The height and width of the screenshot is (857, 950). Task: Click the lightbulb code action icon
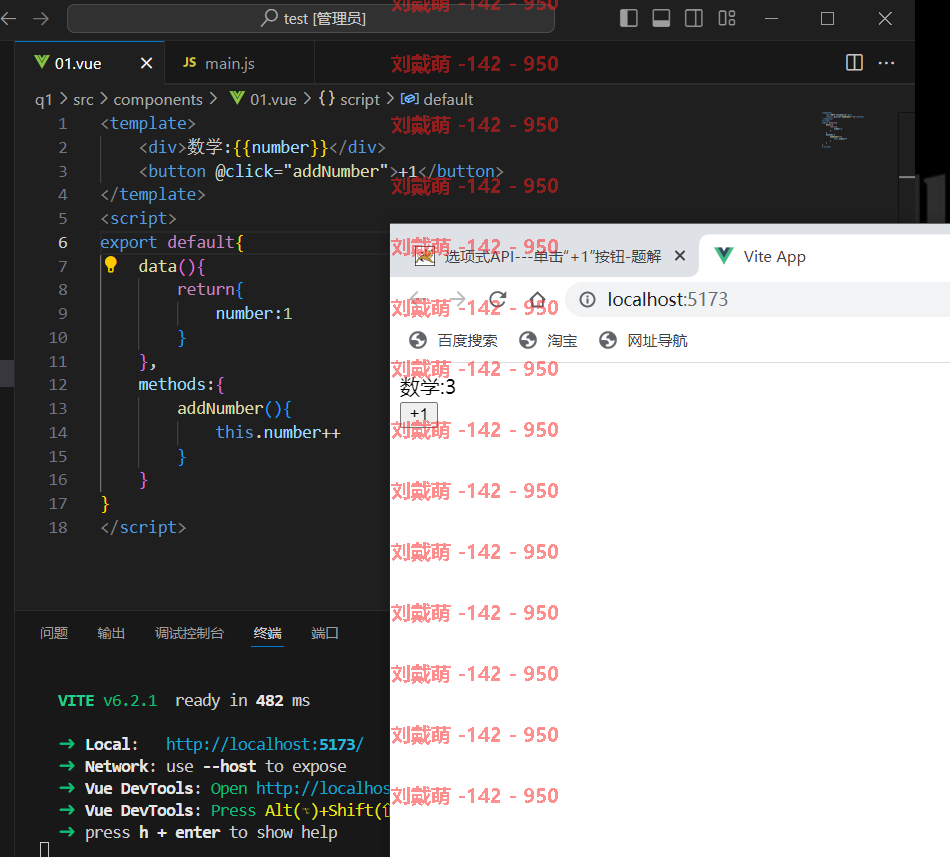pyautogui.click(x=110, y=265)
